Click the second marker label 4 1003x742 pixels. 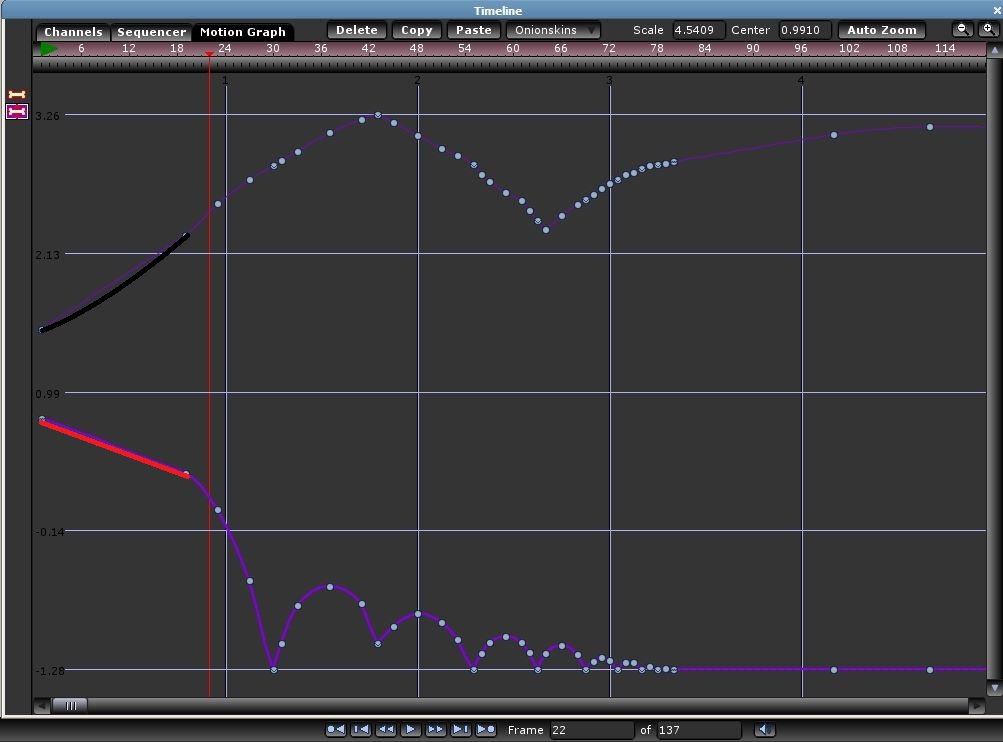tap(801, 80)
